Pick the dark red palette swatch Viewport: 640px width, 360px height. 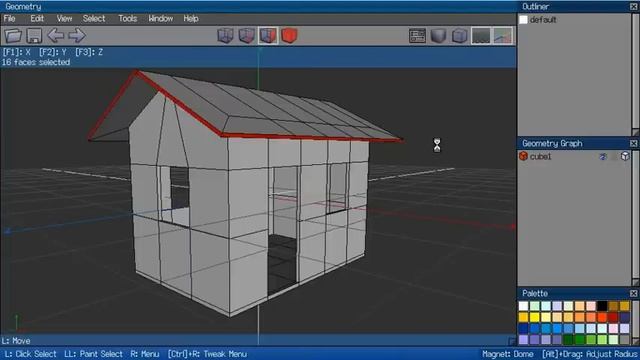pyautogui.click(x=613, y=317)
